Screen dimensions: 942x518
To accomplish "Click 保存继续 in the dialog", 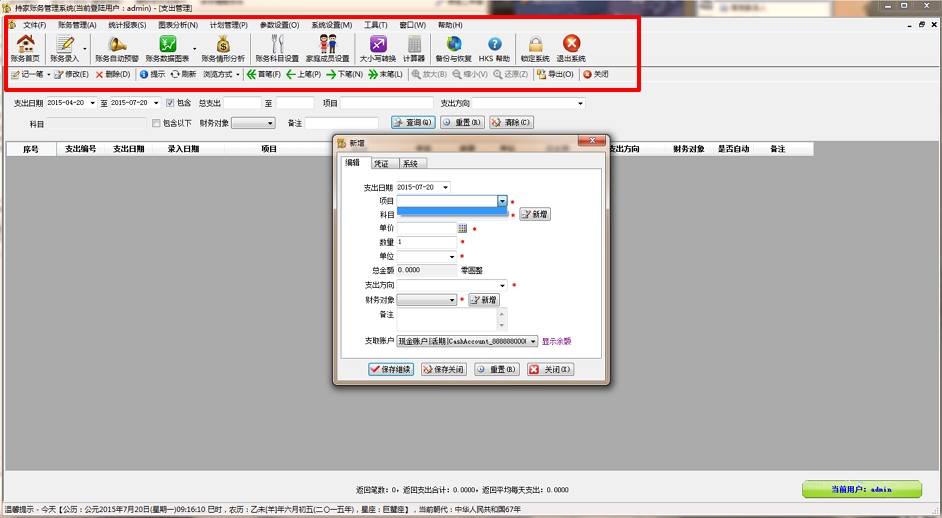I will (390, 370).
